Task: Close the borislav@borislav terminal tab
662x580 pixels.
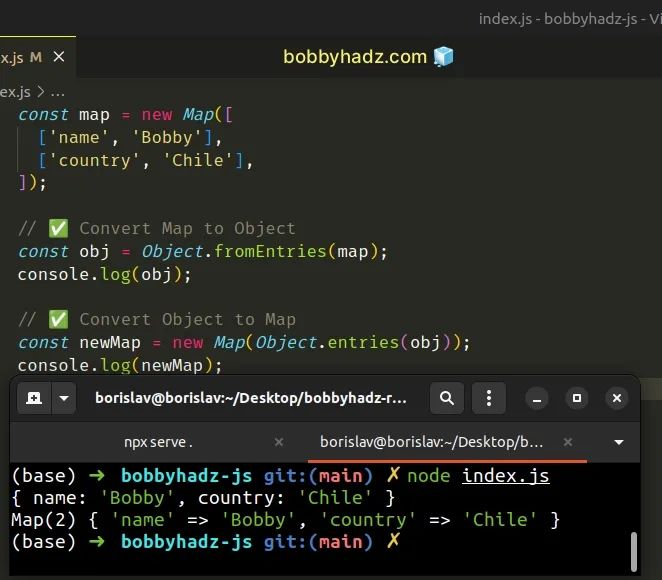Action: click(x=568, y=442)
